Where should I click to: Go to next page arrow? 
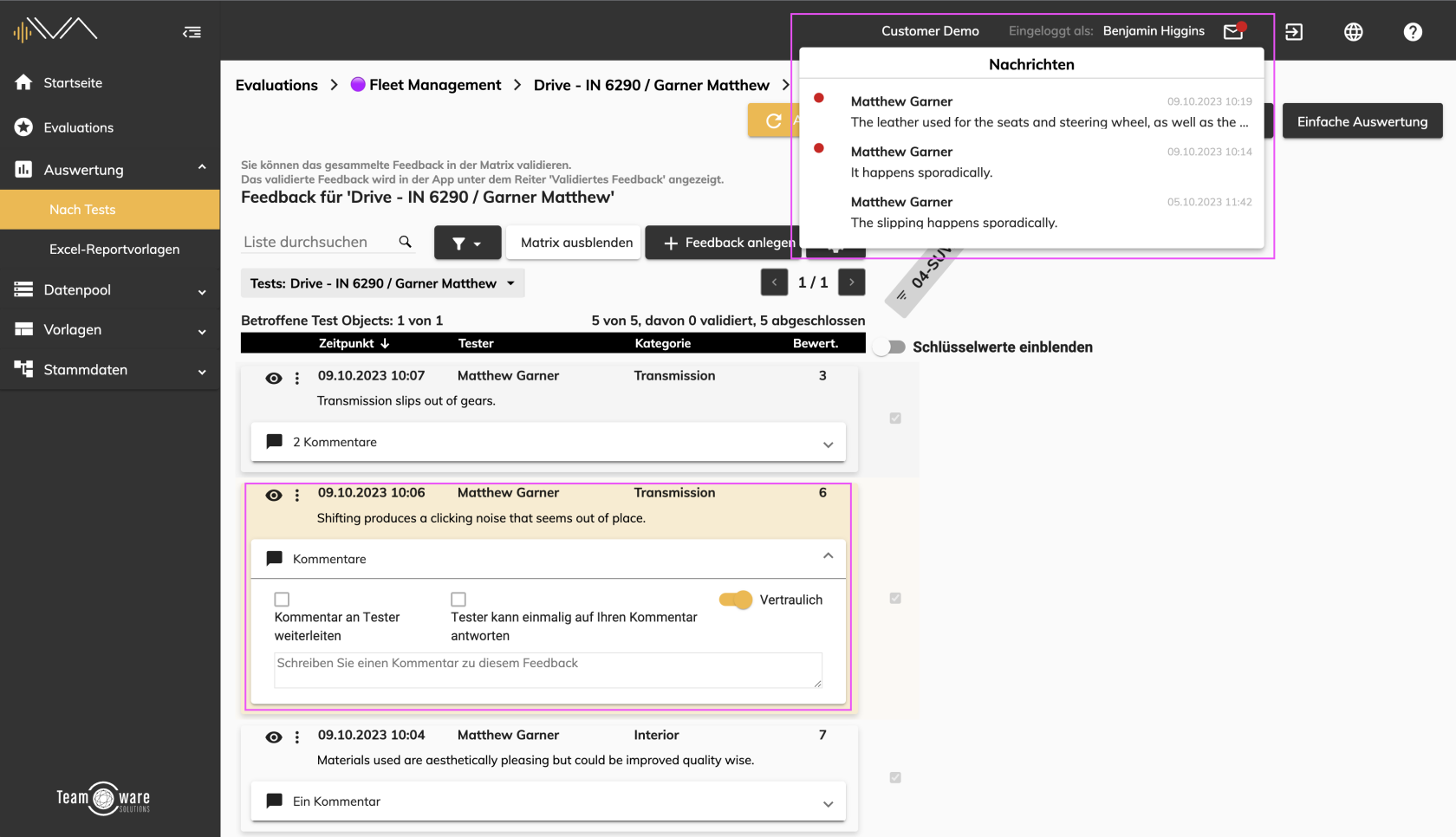point(852,282)
